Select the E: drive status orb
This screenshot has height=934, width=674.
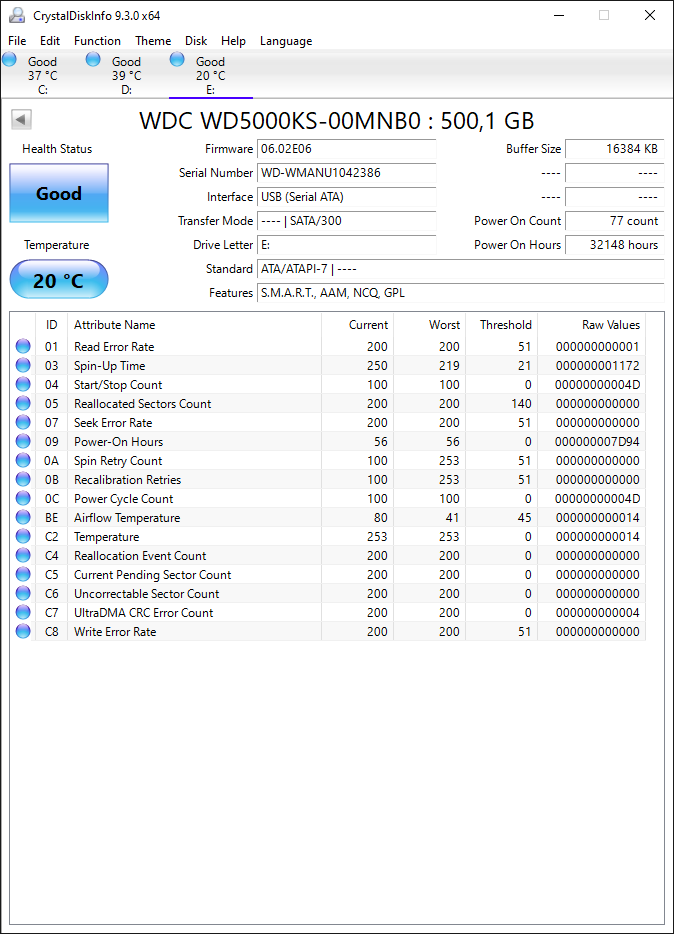(177, 60)
